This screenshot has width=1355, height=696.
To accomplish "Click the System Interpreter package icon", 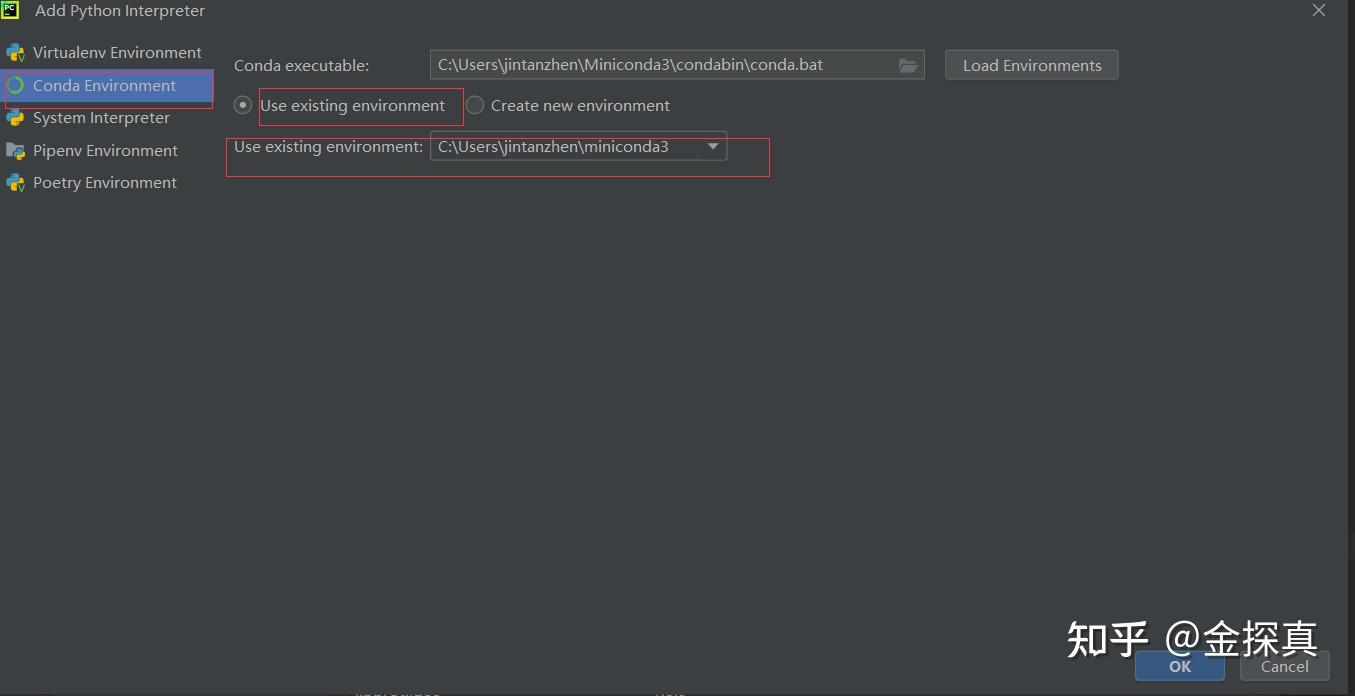I will click(15, 118).
